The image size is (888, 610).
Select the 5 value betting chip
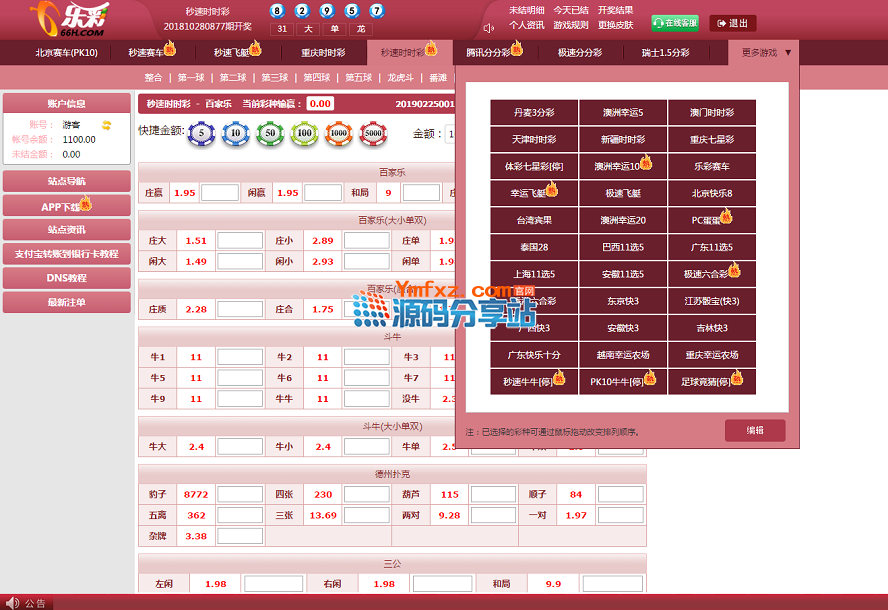pyautogui.click(x=202, y=133)
